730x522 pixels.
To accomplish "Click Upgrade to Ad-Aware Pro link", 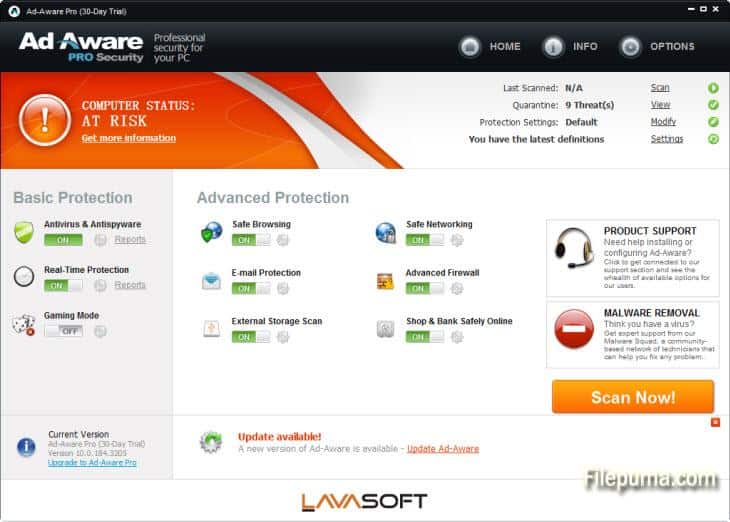I will [92, 462].
